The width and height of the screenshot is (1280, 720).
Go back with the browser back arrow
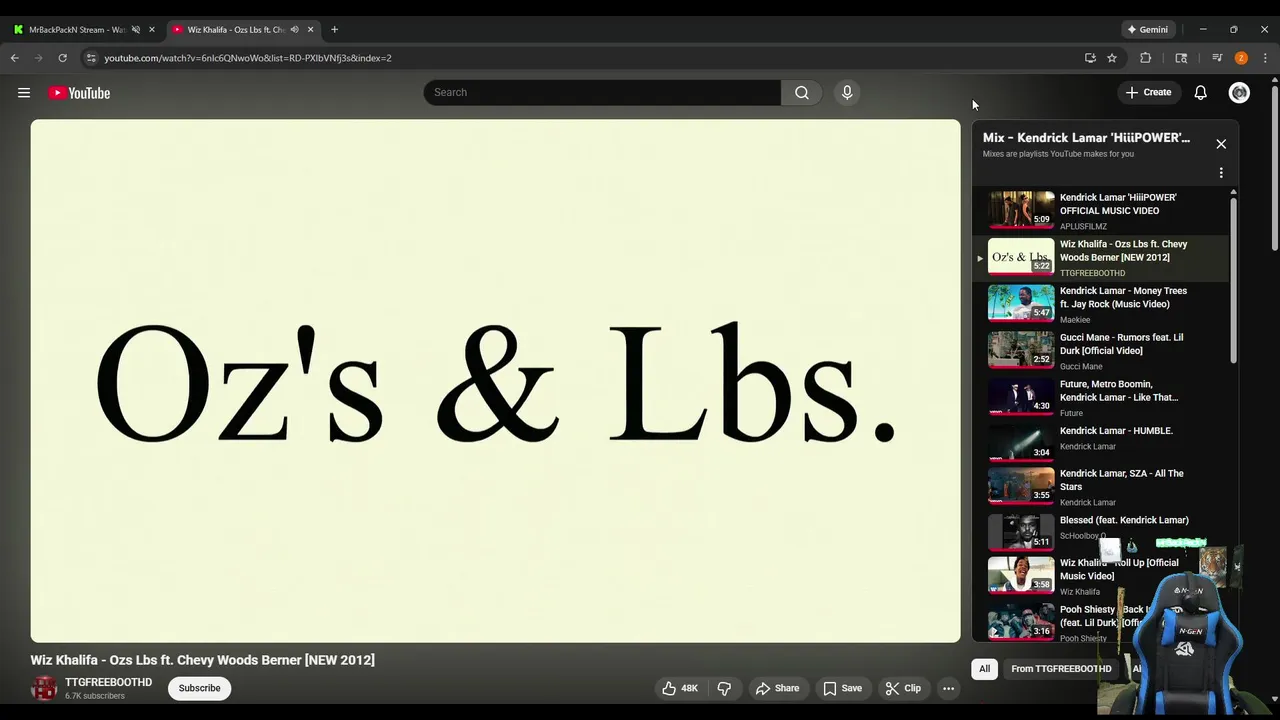click(15, 58)
